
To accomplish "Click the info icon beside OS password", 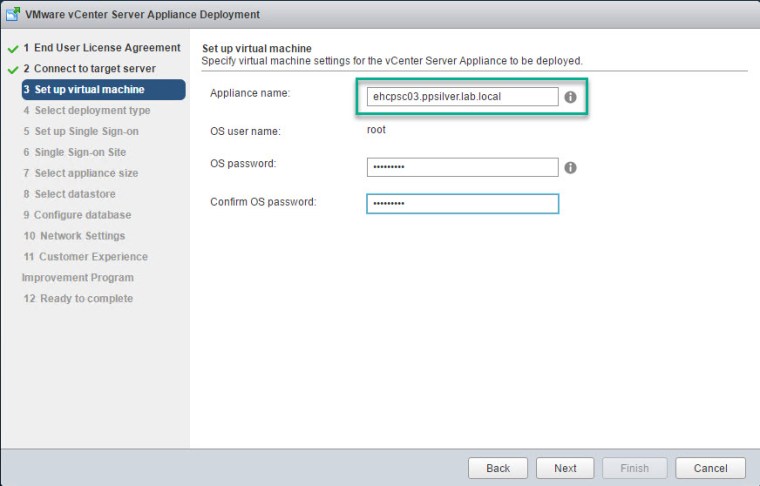I will pyautogui.click(x=570, y=168).
